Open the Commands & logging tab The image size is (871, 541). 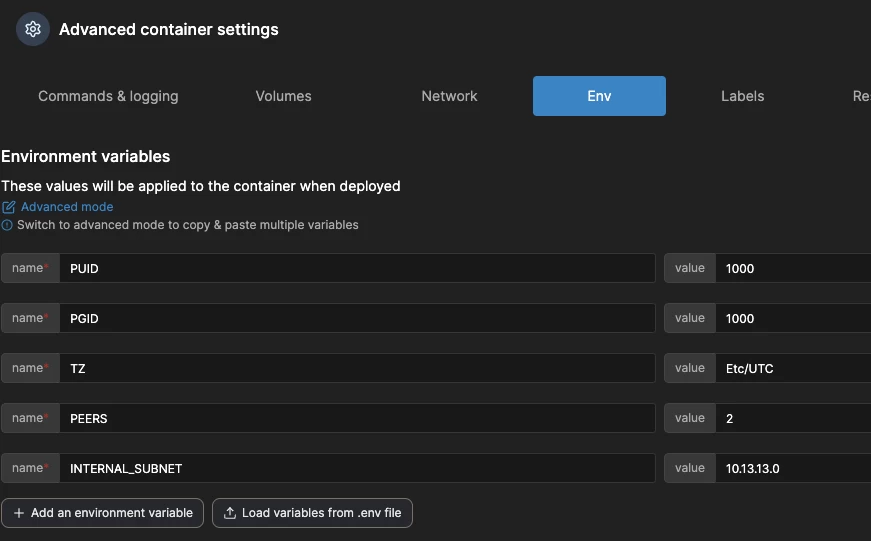tap(108, 96)
